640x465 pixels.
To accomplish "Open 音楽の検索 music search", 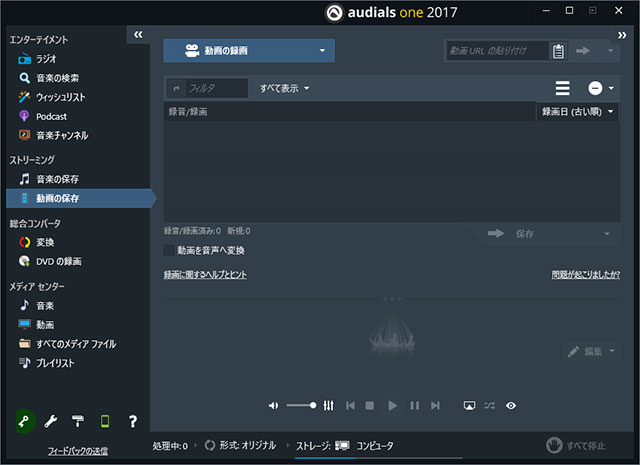I will [x=49, y=78].
